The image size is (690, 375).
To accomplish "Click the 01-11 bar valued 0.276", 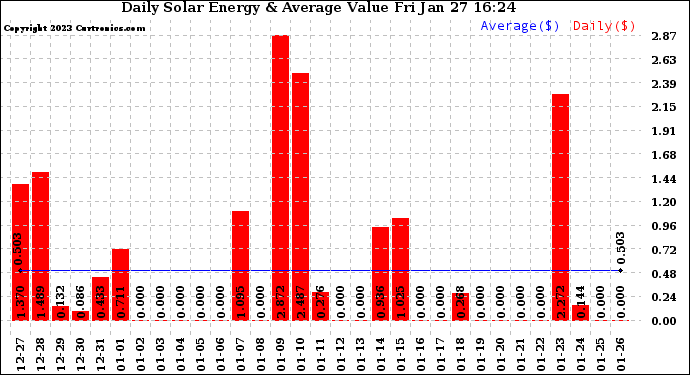I will point(320,306).
